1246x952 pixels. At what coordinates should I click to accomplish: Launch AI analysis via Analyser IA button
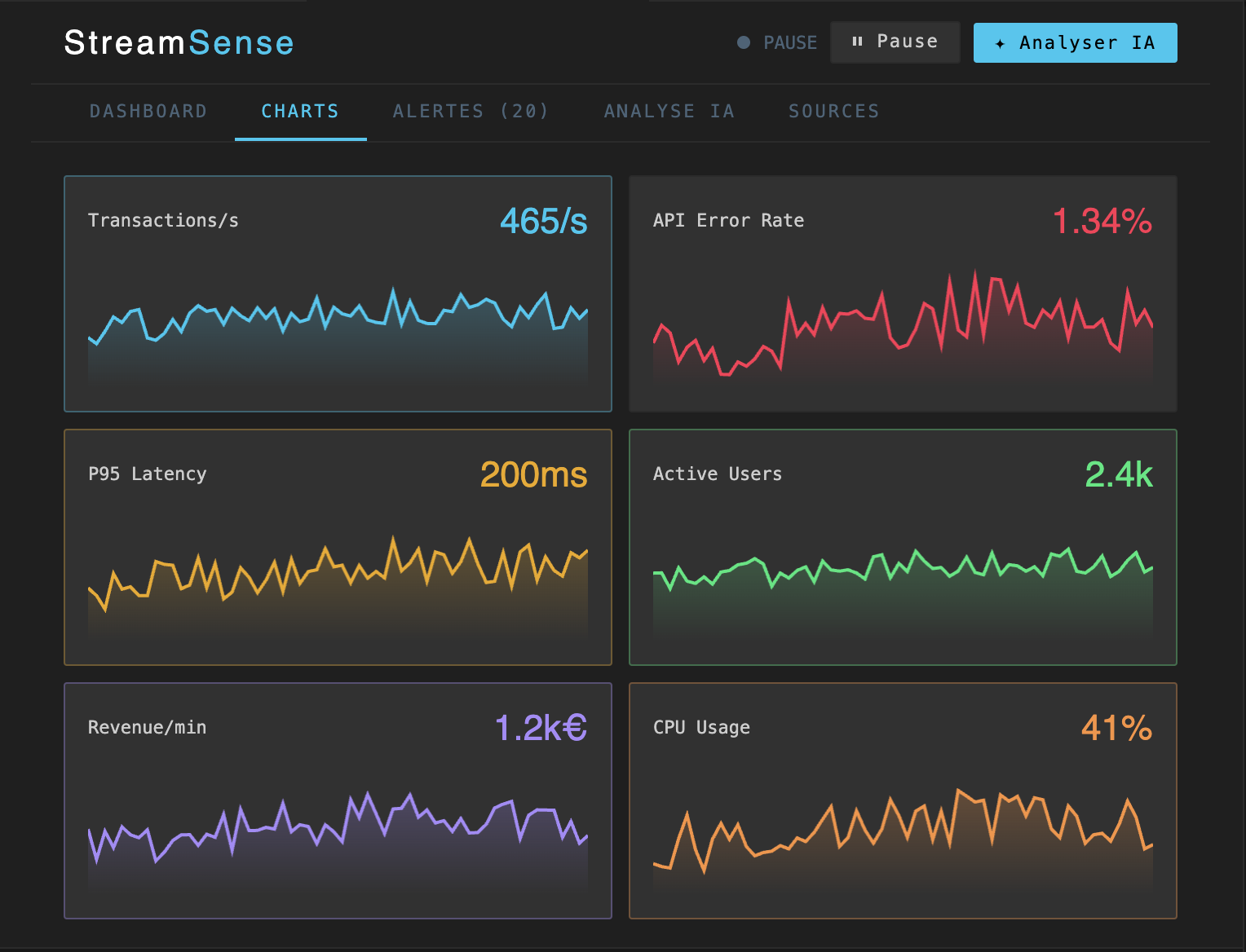[x=1075, y=42]
